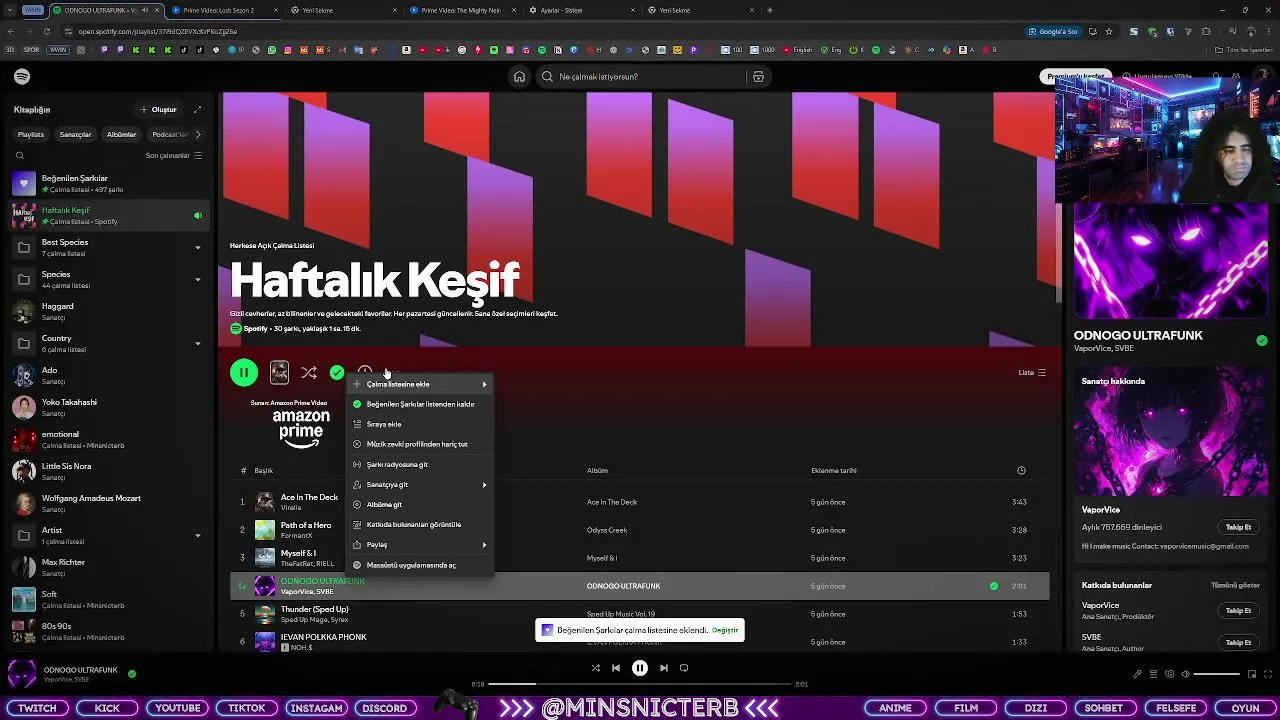Expand Country folder arrow

197,343
